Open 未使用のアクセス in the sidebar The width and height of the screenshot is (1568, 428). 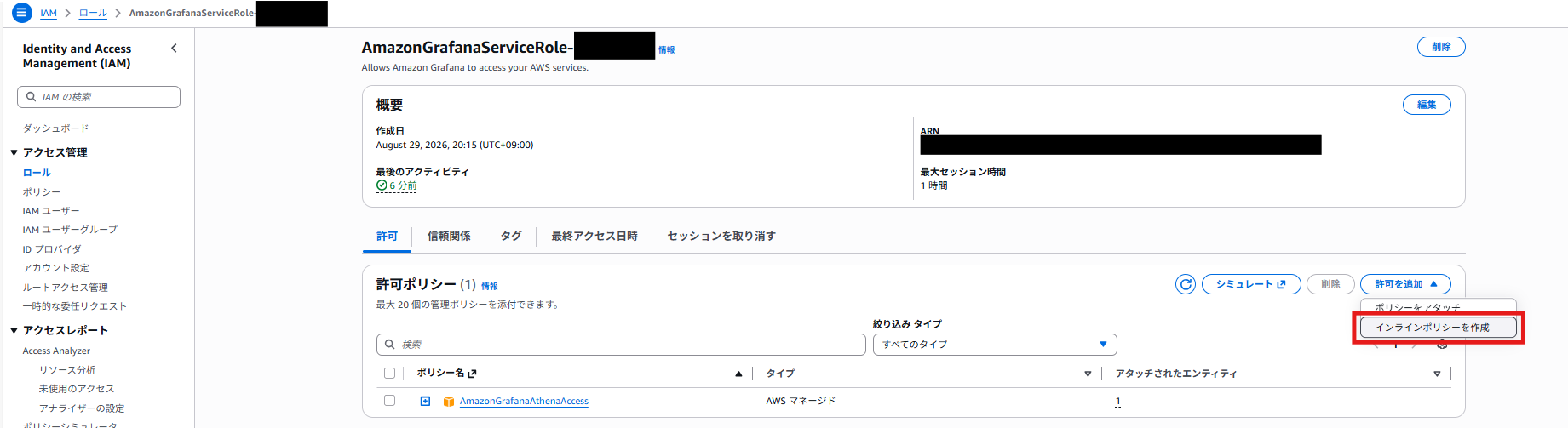coord(77,389)
